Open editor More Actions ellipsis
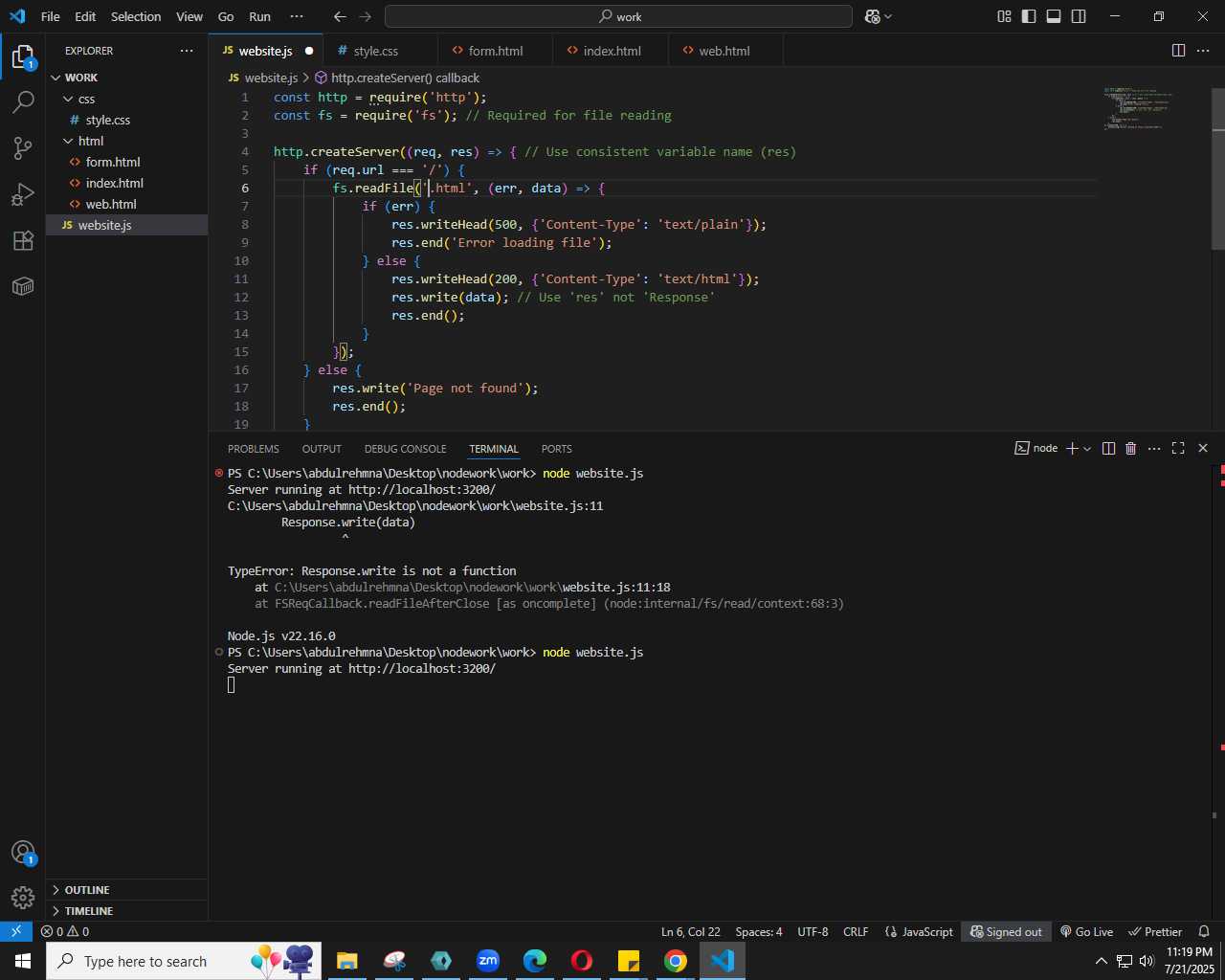This screenshot has width=1225, height=980. pos(1203,51)
